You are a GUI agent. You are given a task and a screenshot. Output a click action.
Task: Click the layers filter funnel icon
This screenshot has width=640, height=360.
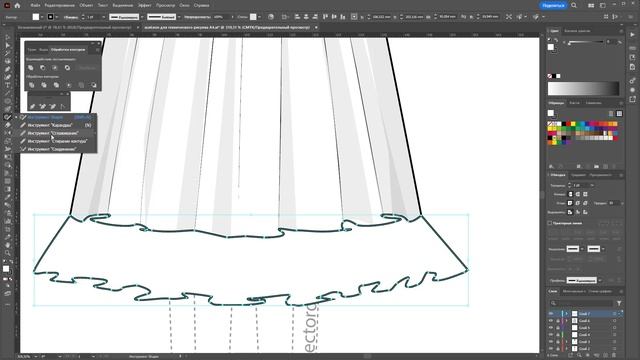tap(619, 303)
